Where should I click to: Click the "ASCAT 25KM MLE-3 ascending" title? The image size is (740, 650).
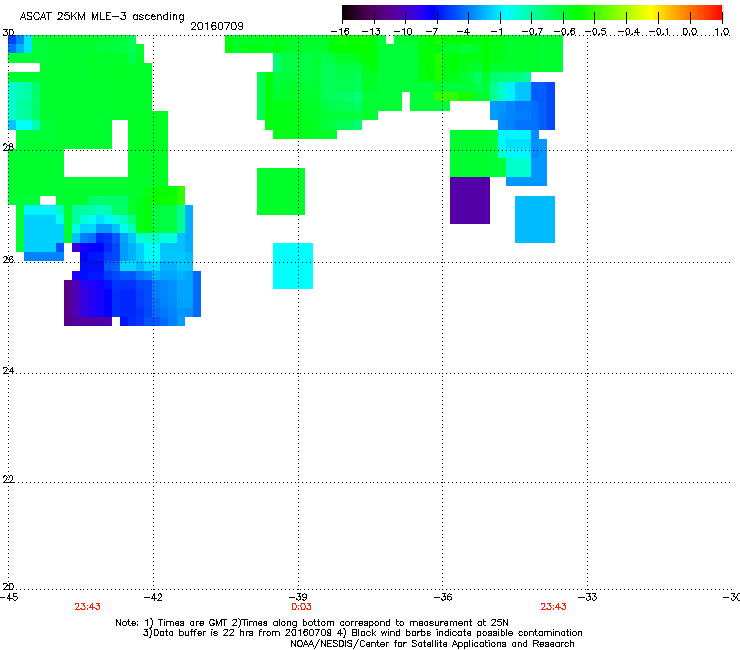(102, 17)
